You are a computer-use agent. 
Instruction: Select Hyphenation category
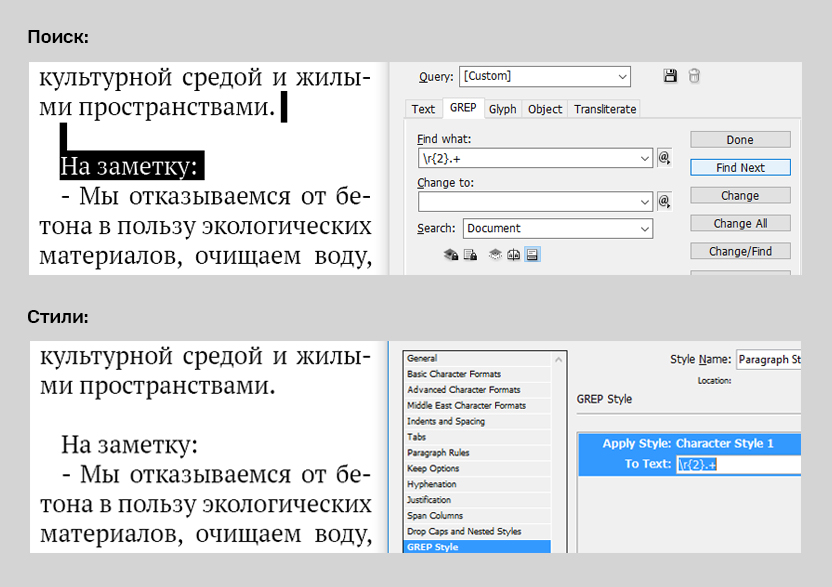coord(477,485)
